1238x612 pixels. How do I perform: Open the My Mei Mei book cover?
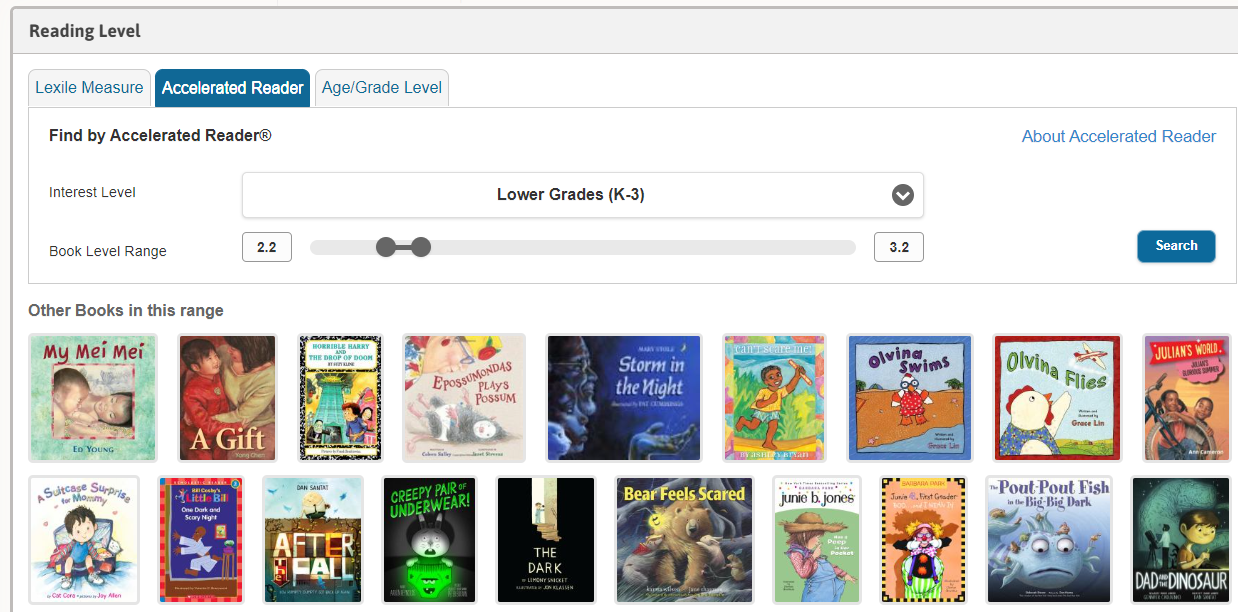[93, 398]
